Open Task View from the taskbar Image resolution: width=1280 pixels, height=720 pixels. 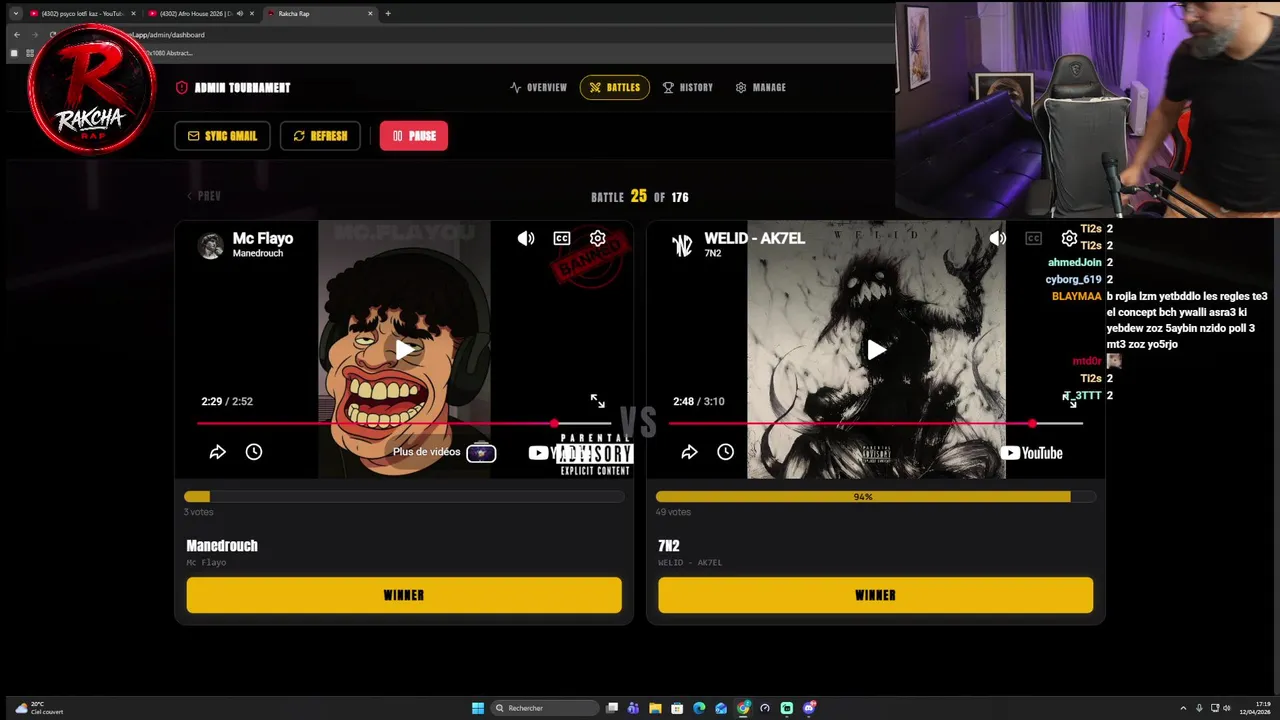(x=612, y=708)
